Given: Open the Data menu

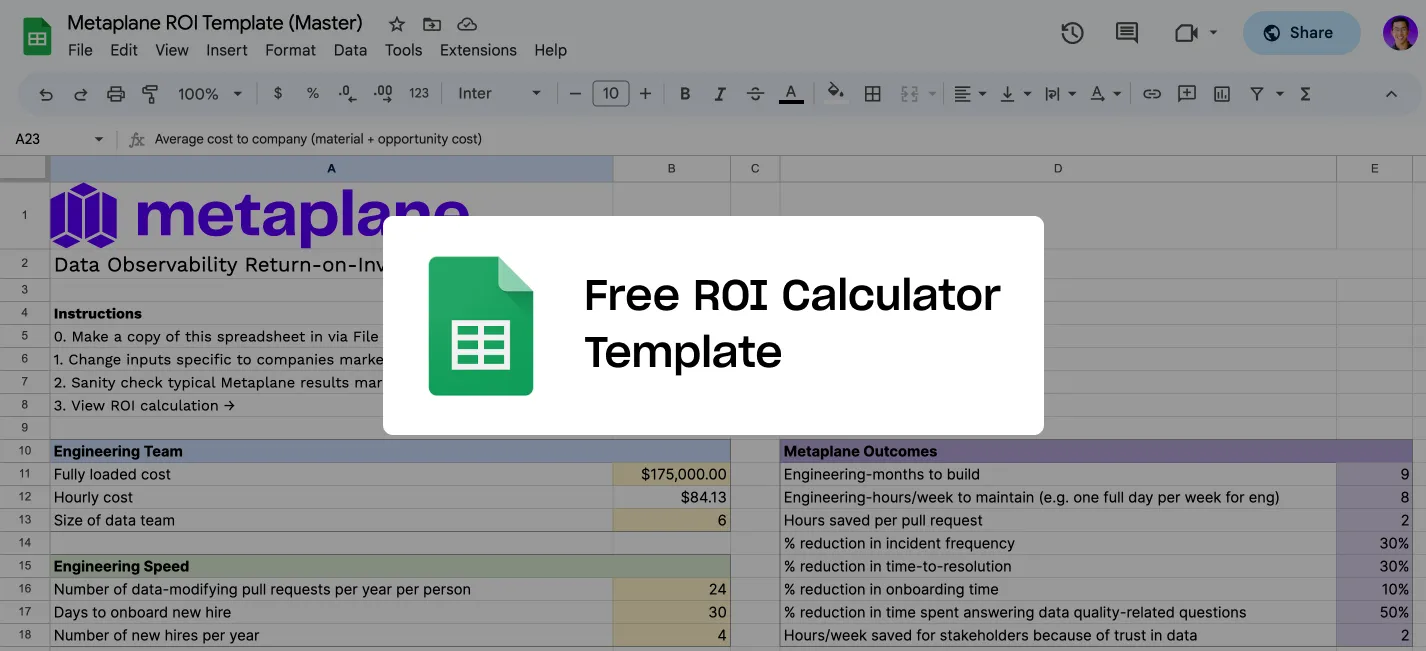Looking at the screenshot, I should (350, 50).
